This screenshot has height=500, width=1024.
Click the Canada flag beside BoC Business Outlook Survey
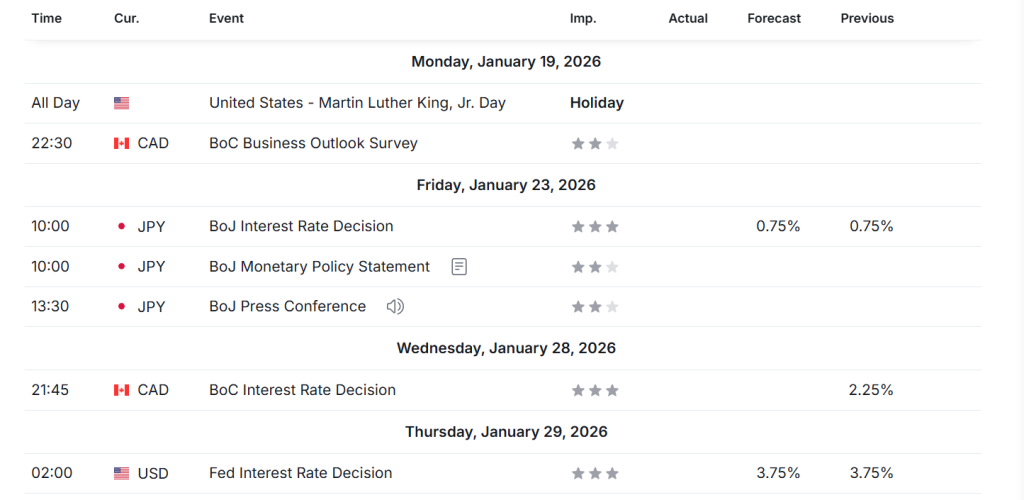(122, 143)
